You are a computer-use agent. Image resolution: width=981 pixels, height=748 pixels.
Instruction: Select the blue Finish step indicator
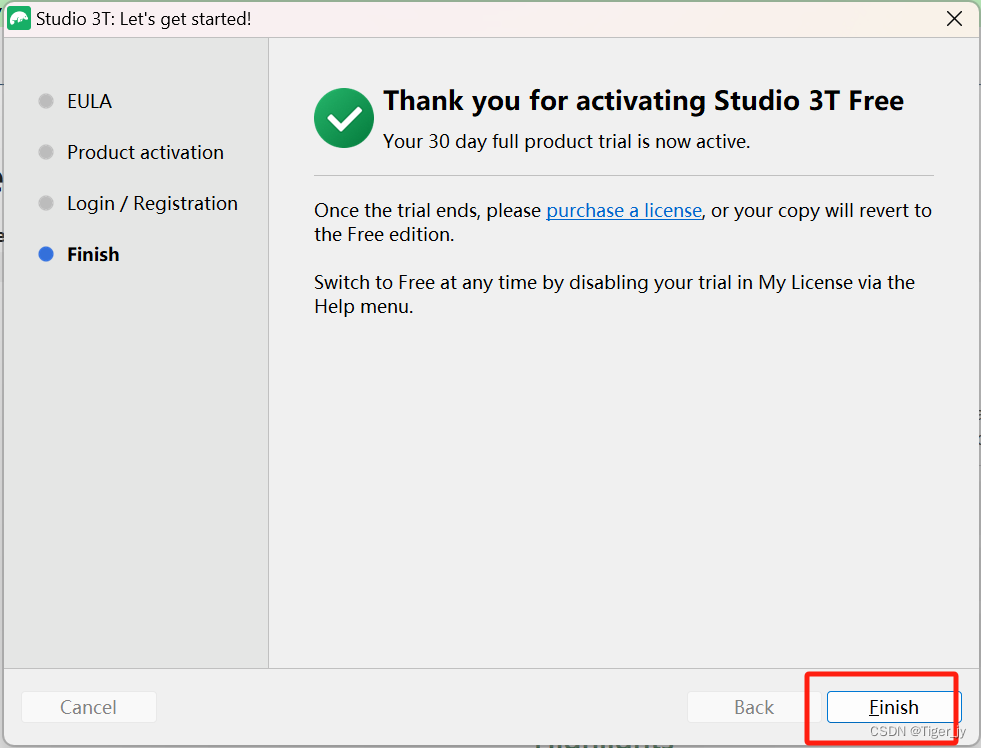pos(45,254)
